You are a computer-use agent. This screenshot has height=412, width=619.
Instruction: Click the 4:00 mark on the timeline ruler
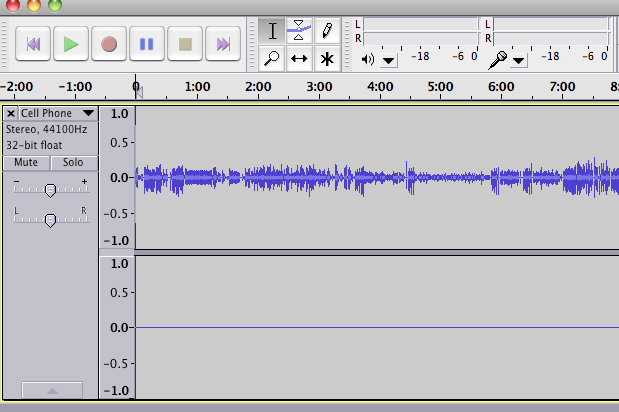tap(380, 87)
